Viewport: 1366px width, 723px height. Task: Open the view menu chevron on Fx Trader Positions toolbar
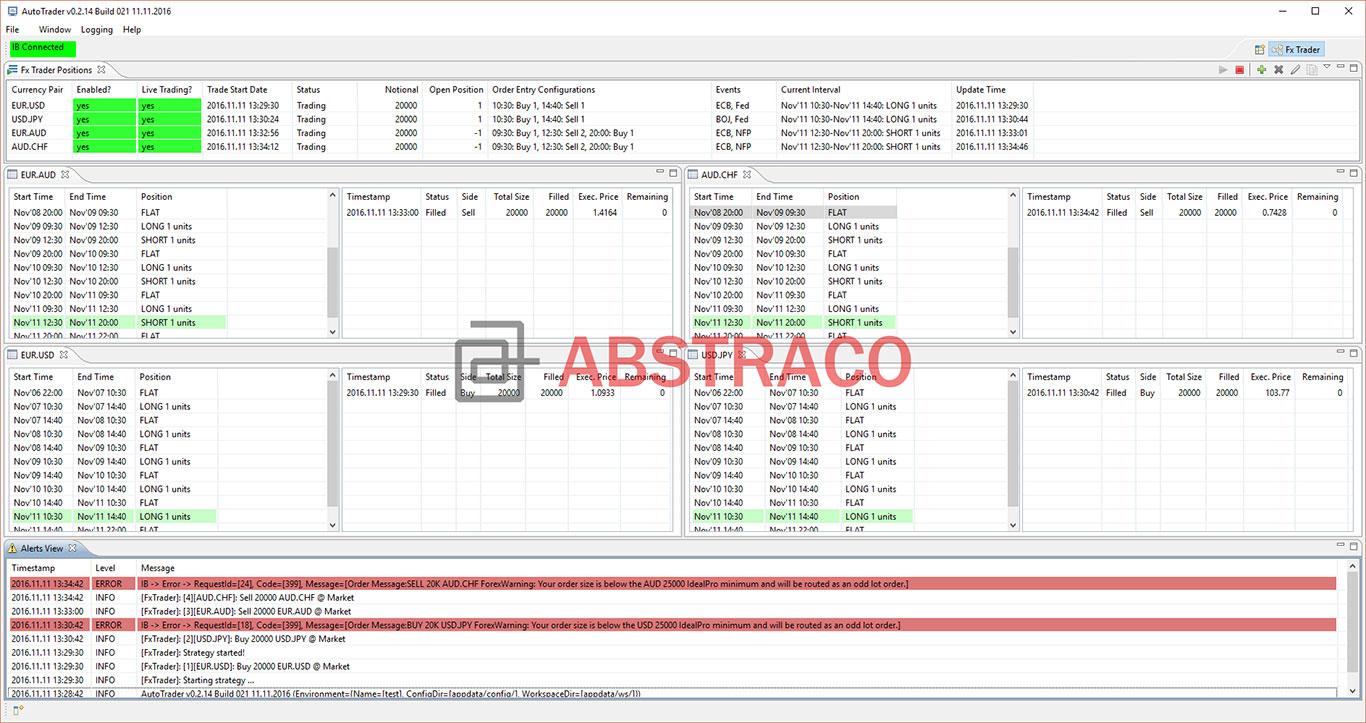[x=1328, y=68]
